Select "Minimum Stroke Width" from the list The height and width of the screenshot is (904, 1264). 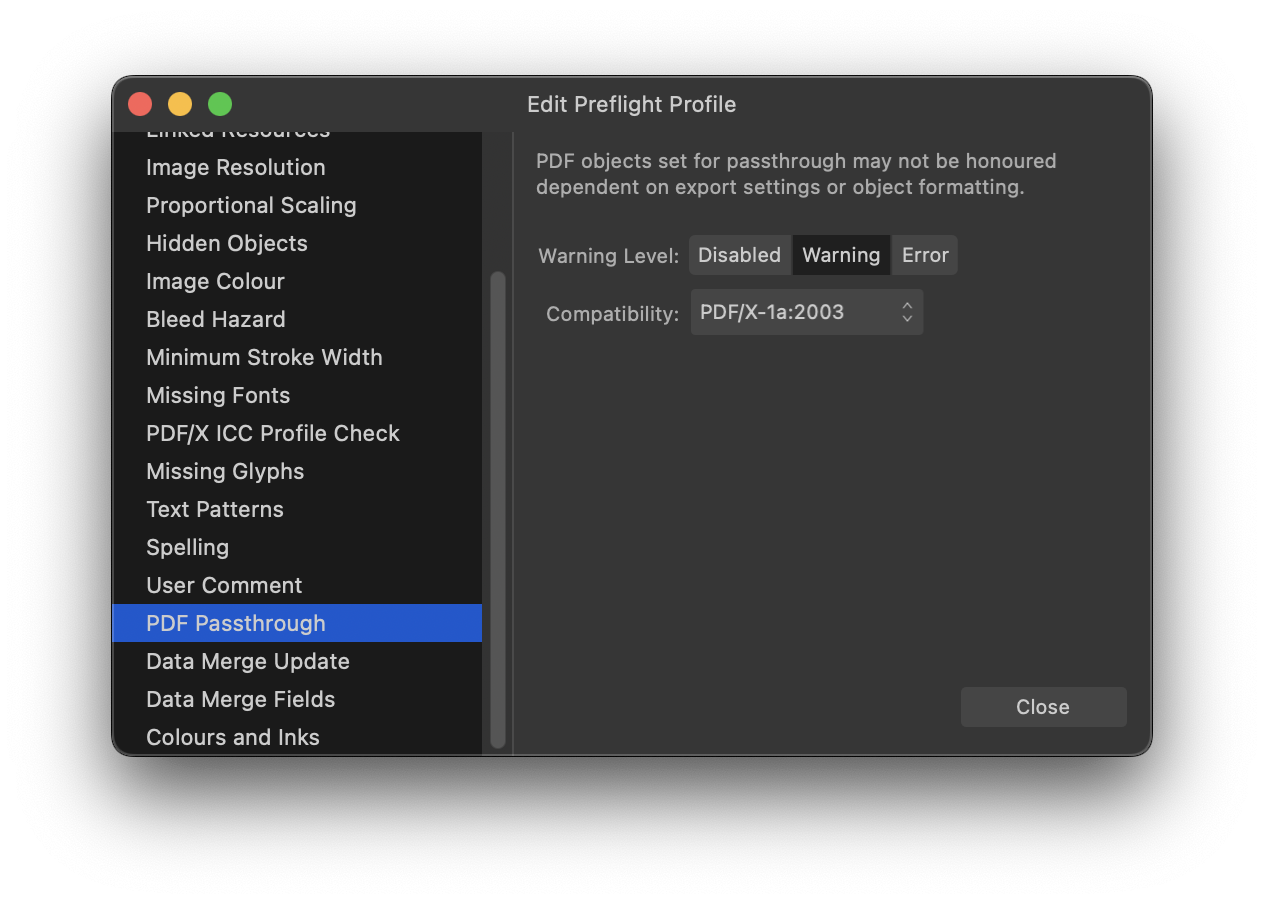coord(264,357)
